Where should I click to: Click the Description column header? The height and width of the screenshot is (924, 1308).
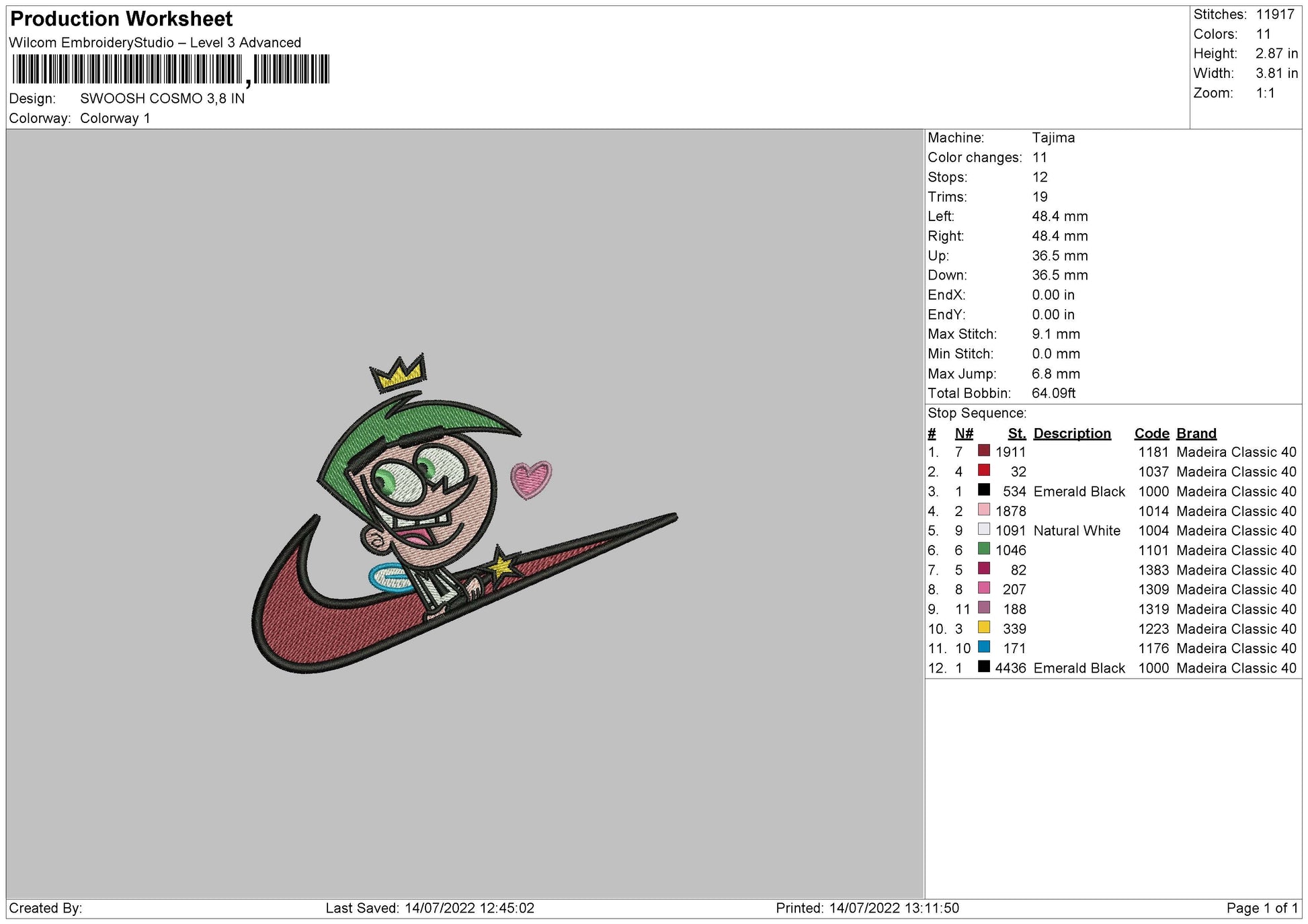coord(1071,433)
